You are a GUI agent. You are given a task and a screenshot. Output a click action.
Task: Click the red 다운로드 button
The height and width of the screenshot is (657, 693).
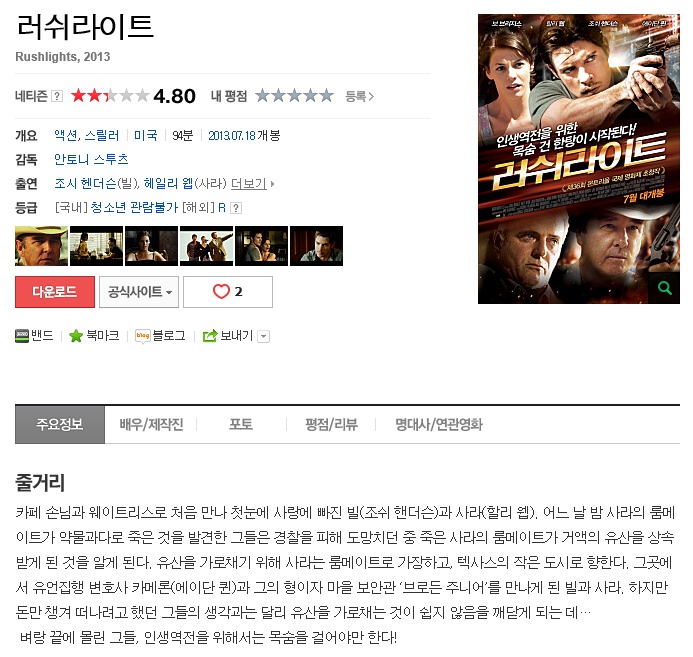55,292
